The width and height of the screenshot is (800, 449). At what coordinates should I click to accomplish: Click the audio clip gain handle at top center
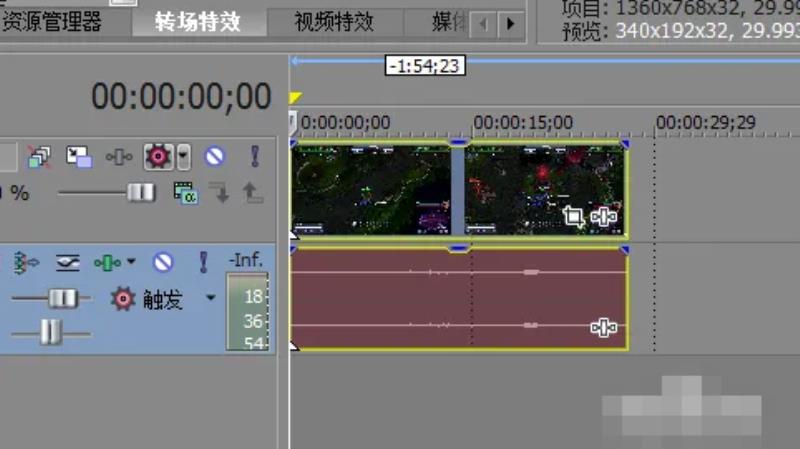click(458, 248)
